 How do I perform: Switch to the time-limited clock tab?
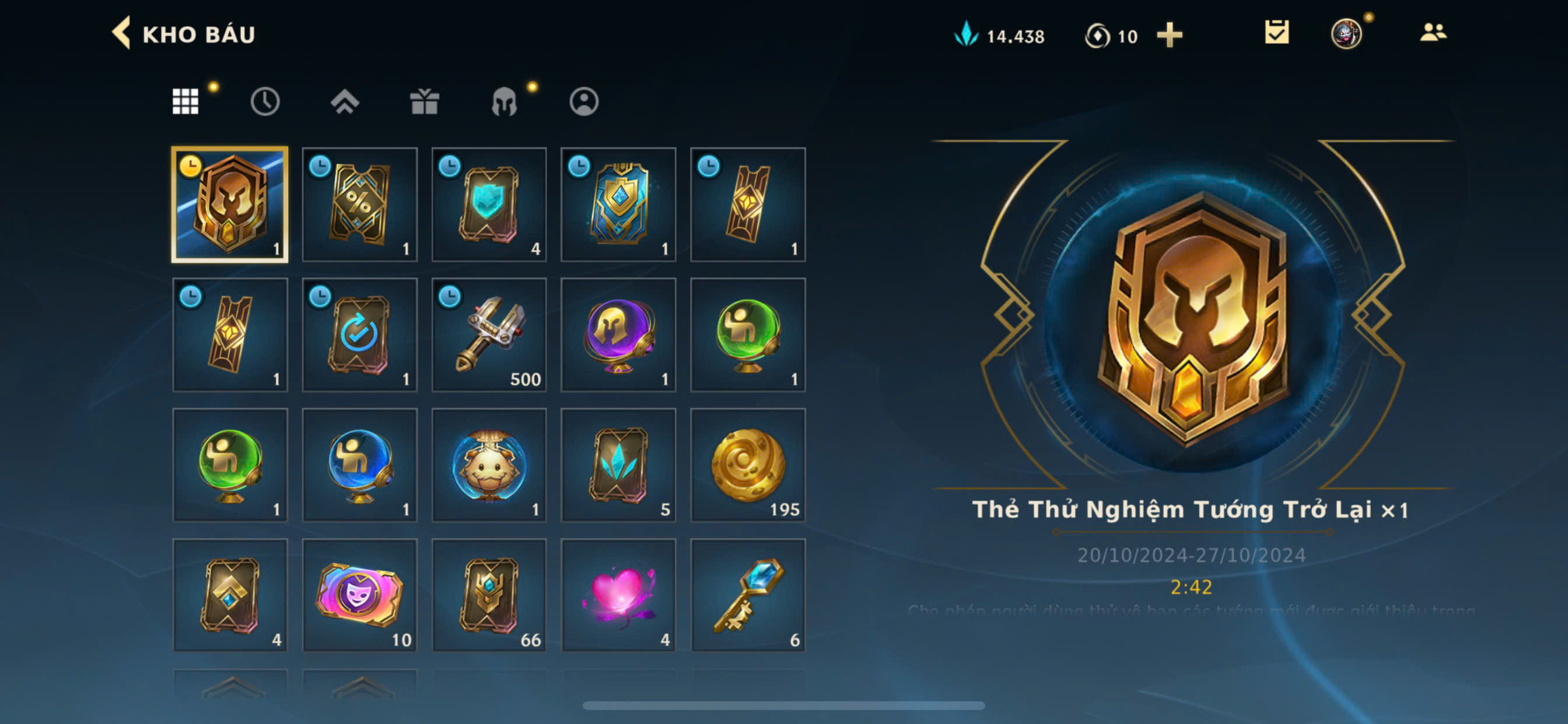point(265,101)
